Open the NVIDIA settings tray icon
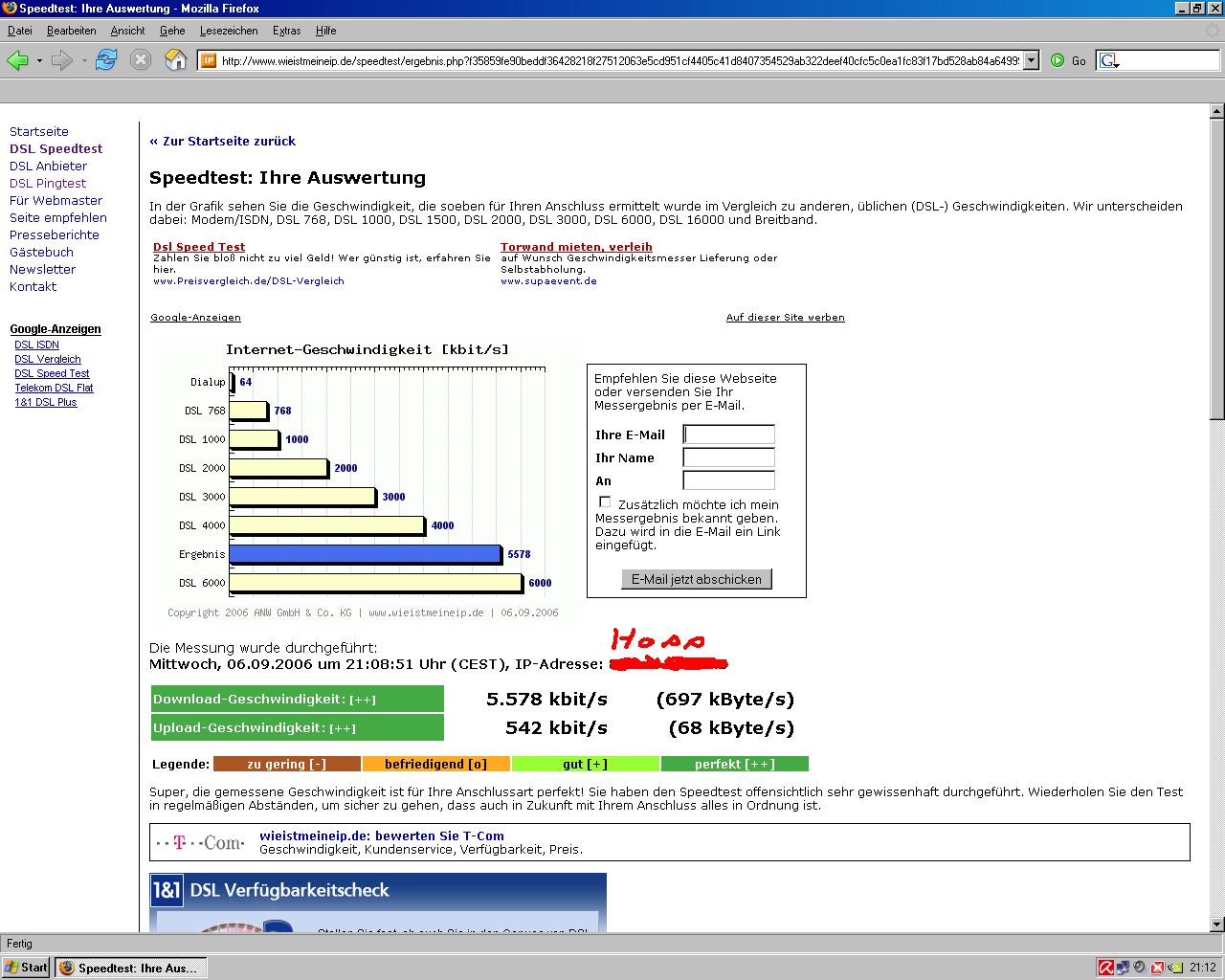This screenshot has height=980, width=1225. (x=1173, y=968)
